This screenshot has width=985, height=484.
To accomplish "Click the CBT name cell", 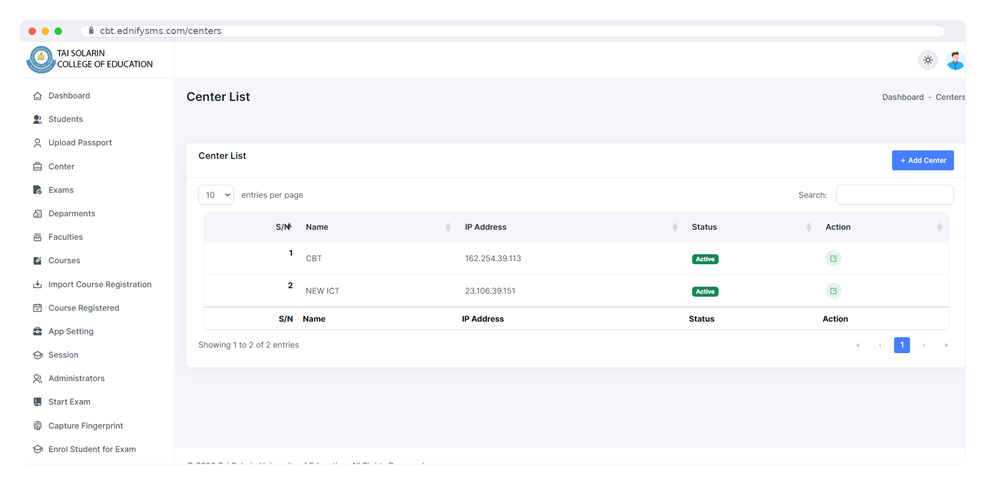I will 313,259.
